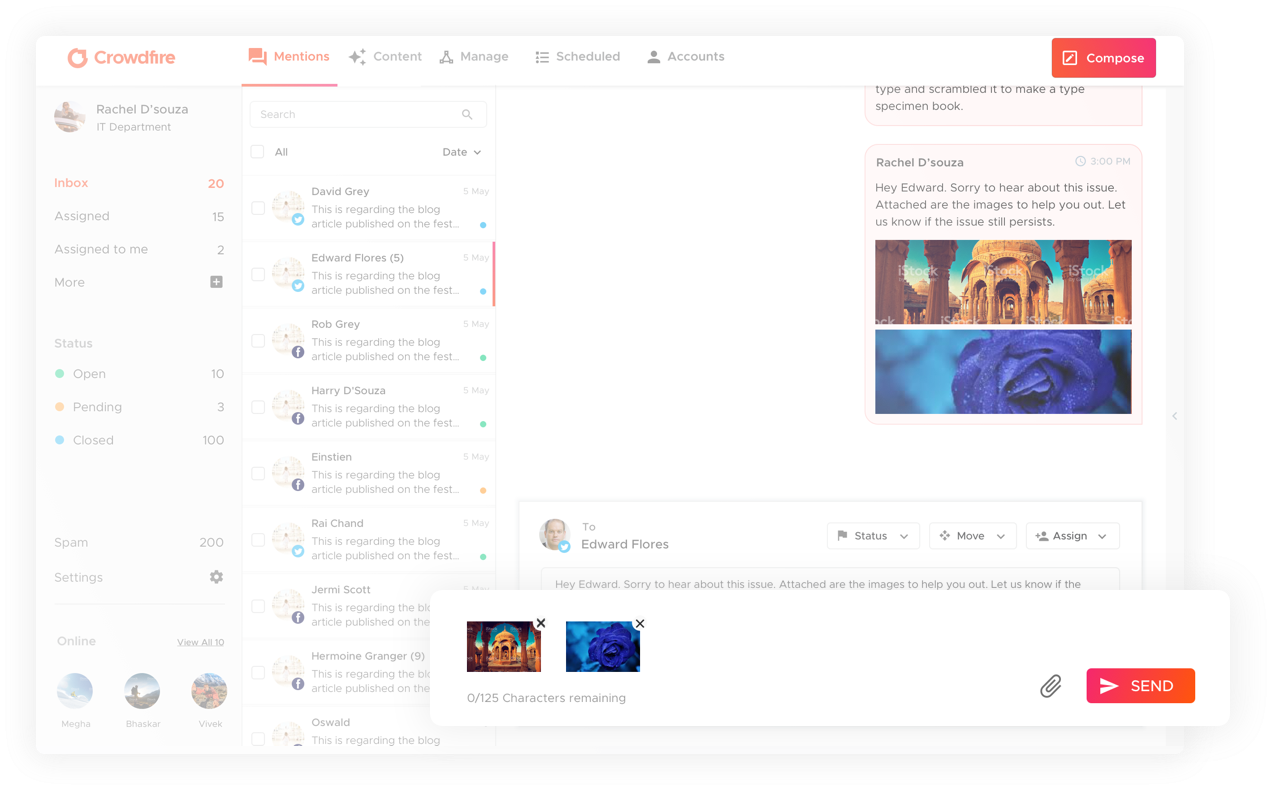Select the Einstien message checkbox
This screenshot has height=790, width=1274.
(x=258, y=473)
